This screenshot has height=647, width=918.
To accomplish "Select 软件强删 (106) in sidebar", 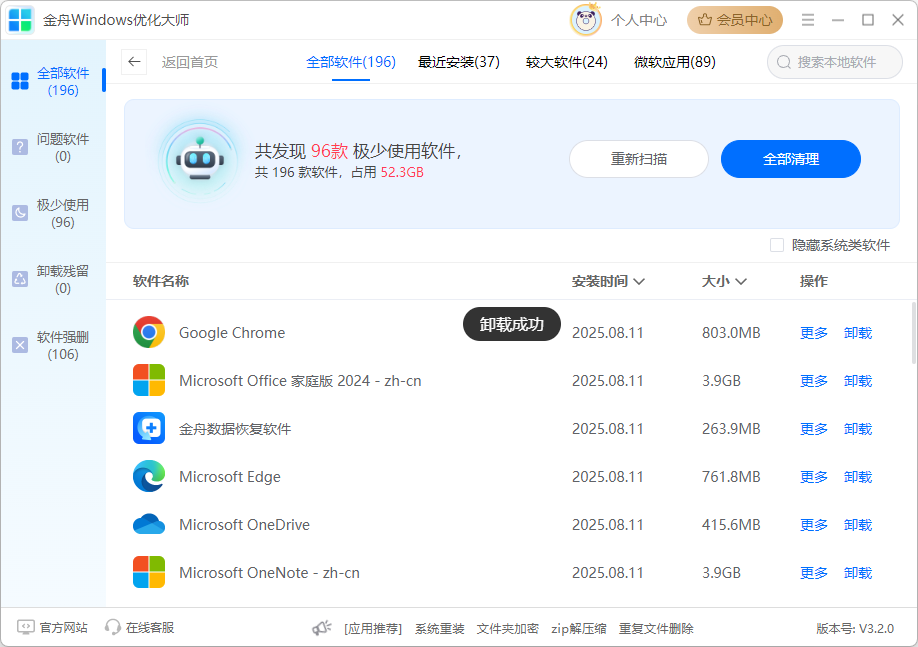I will click(x=53, y=345).
